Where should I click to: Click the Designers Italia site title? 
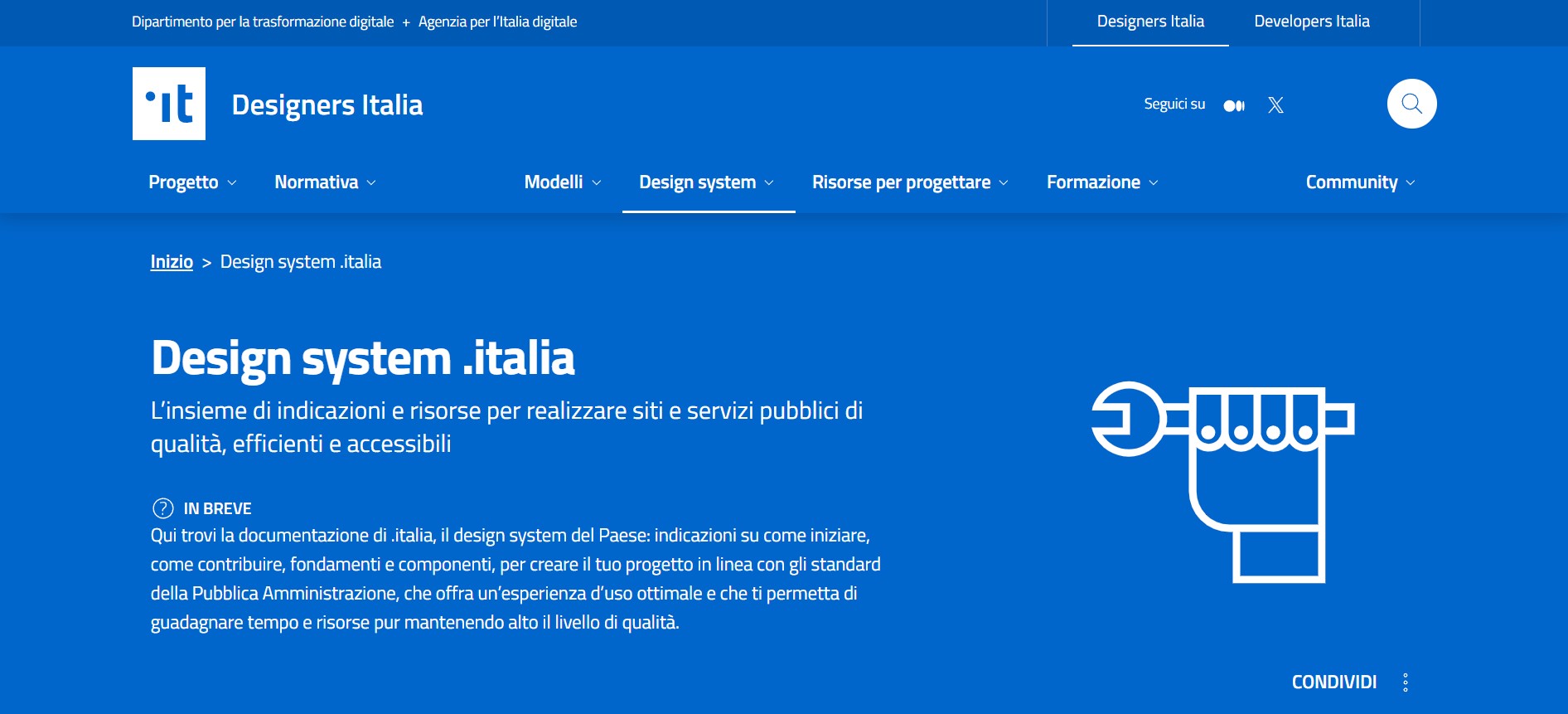327,105
